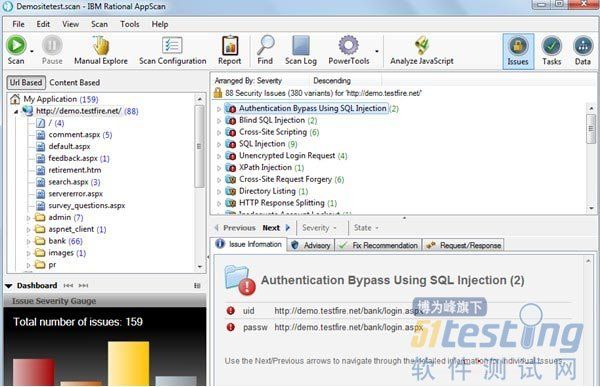Open the Fix Recommendation tab

pos(378,245)
